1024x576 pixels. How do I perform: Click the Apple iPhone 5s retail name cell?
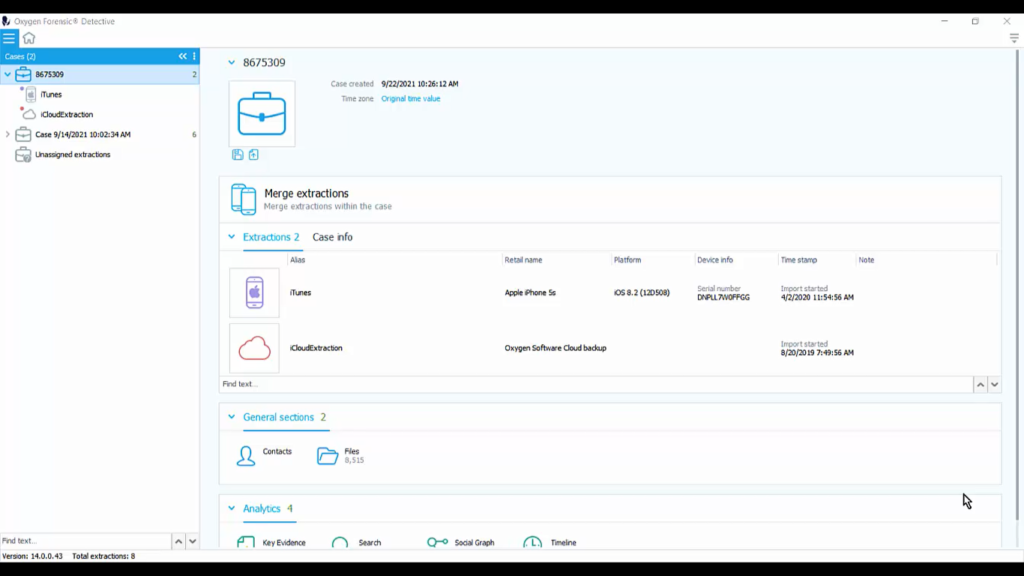[530, 293]
